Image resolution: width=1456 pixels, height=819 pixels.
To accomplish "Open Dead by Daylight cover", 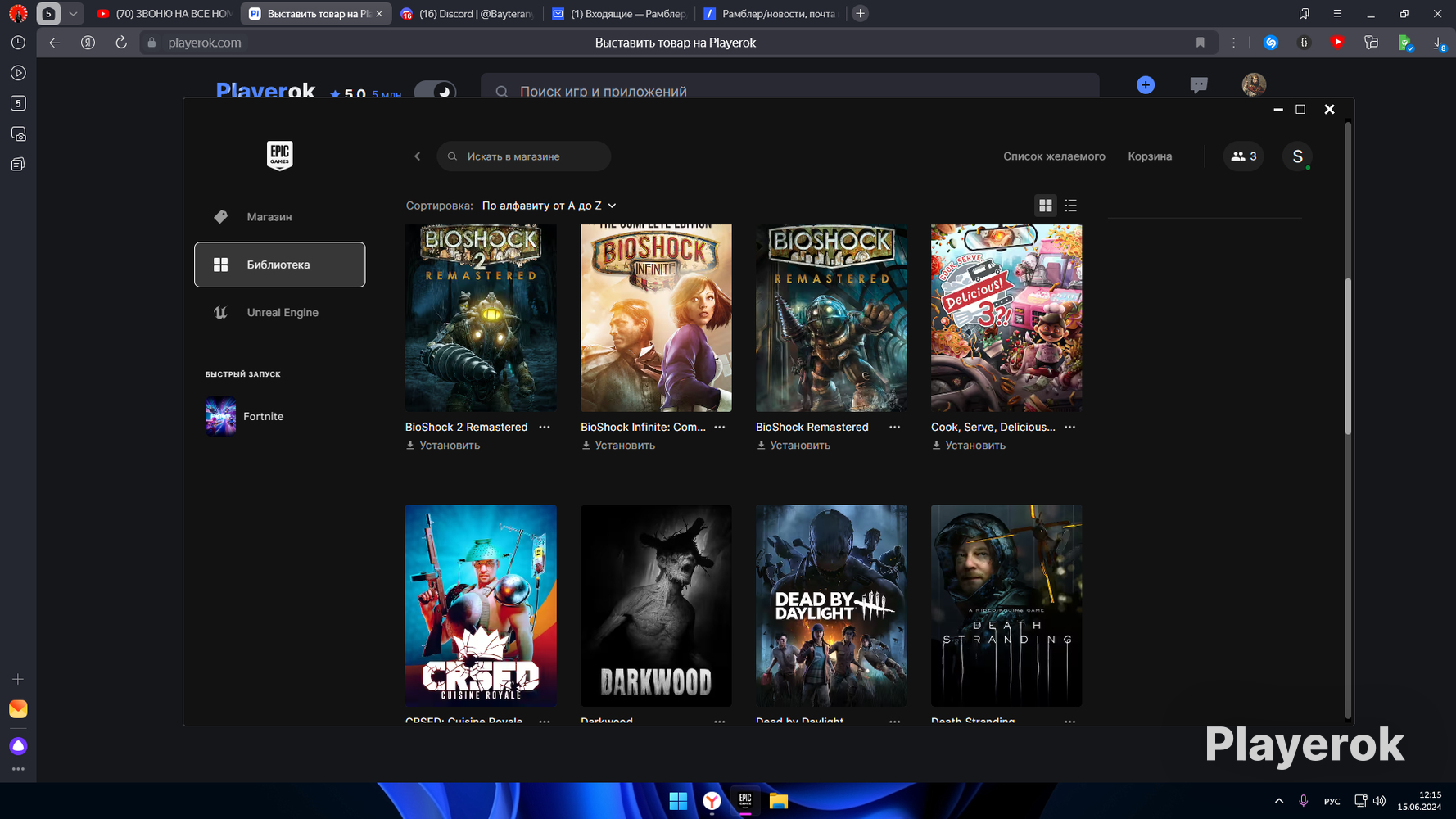I will tap(831, 606).
